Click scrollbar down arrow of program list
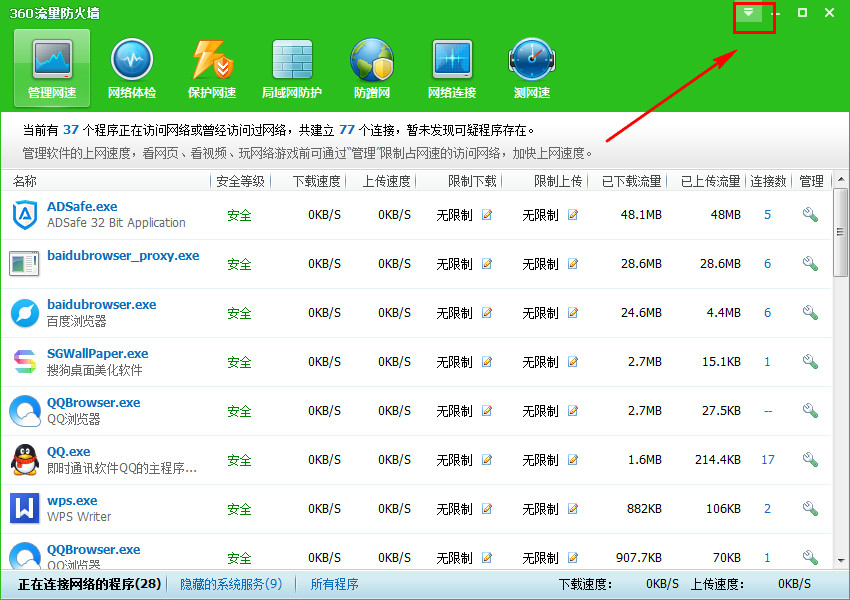This screenshot has height=600, width=850. point(841,561)
